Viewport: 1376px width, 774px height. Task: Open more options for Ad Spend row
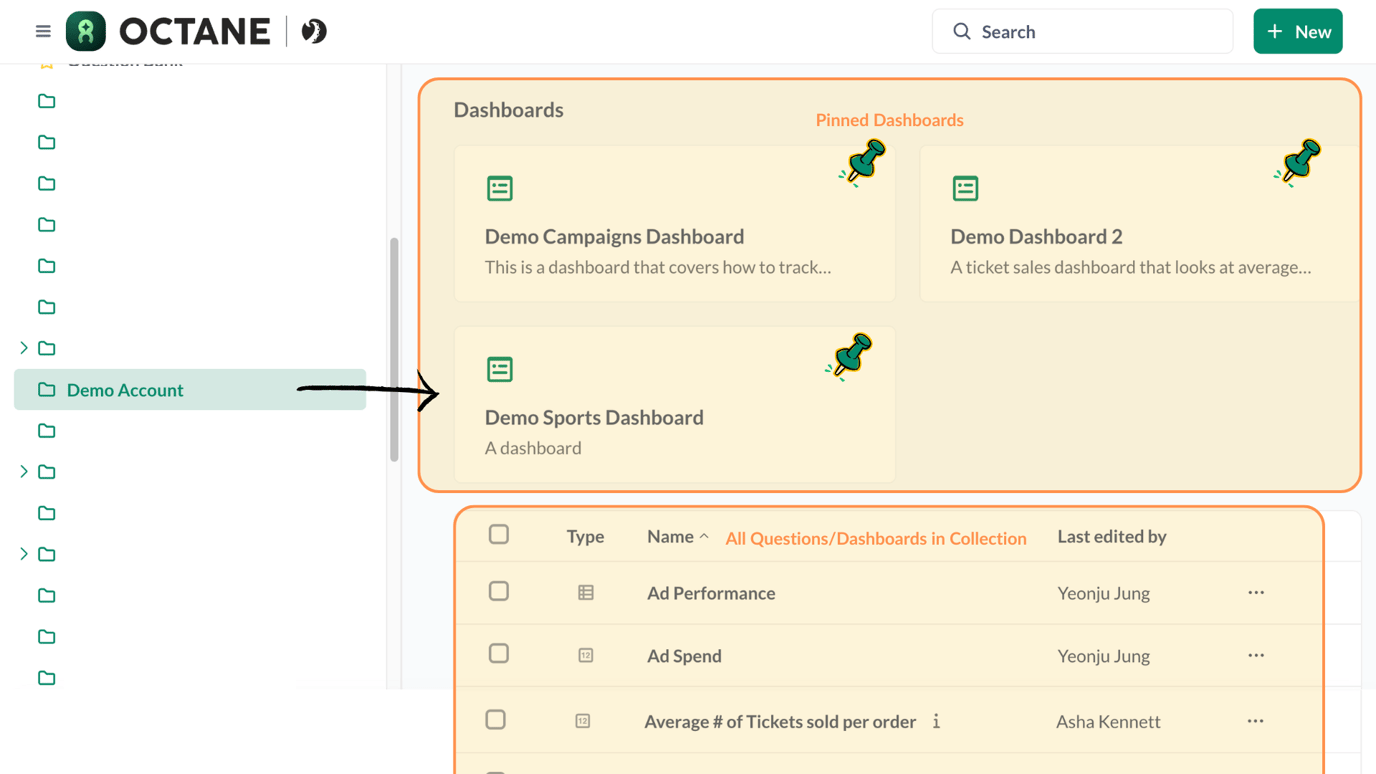1256,656
